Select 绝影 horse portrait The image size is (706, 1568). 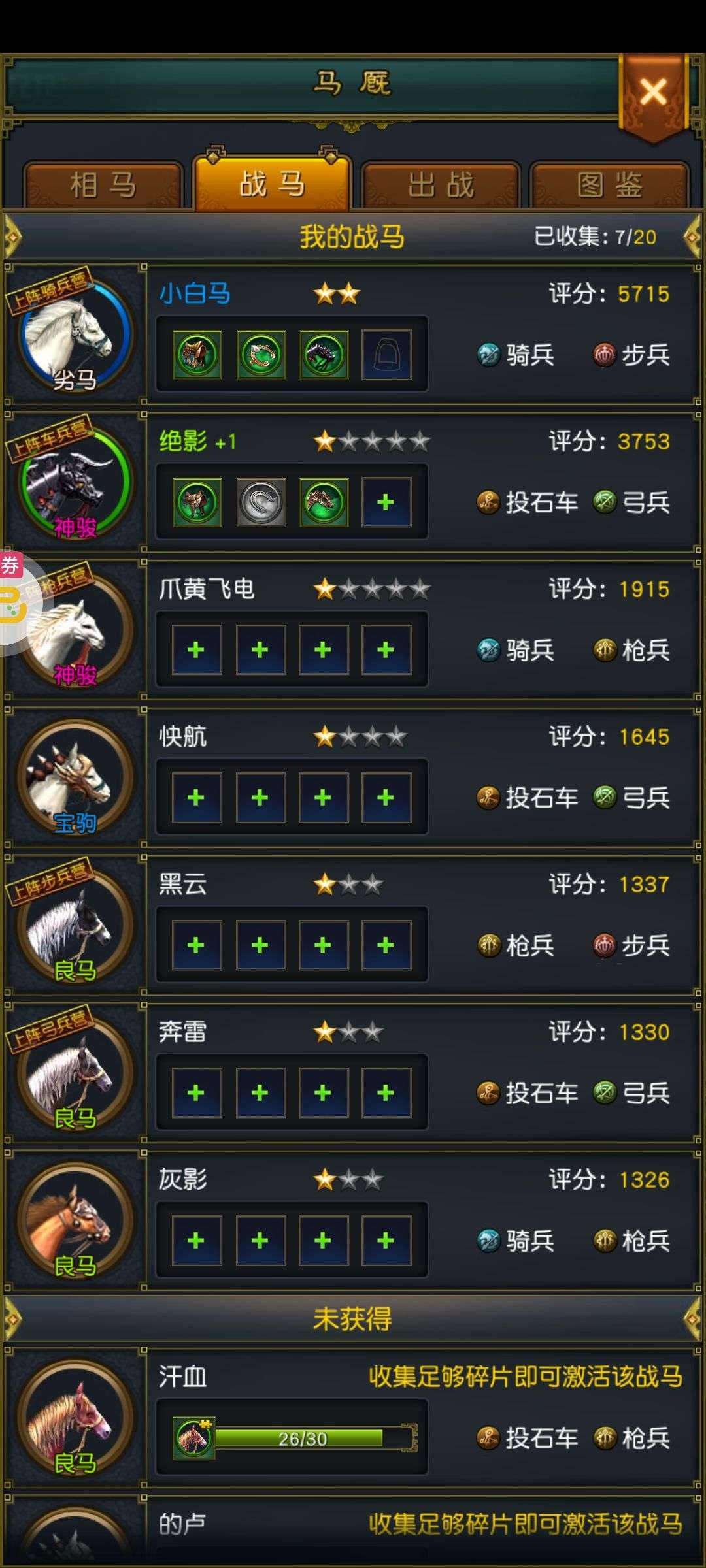75,482
